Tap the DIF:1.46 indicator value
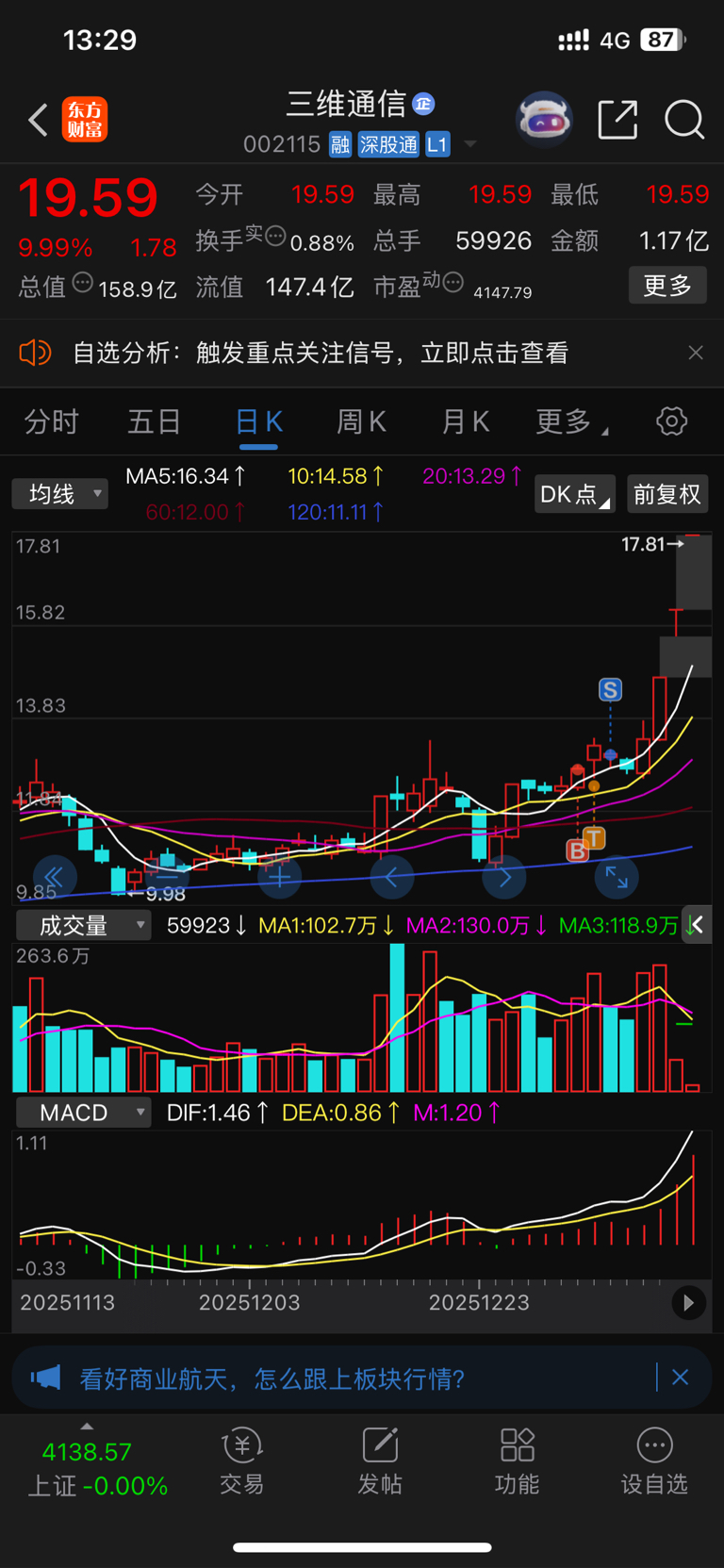The height and width of the screenshot is (1568, 724). pyautogui.click(x=218, y=1113)
